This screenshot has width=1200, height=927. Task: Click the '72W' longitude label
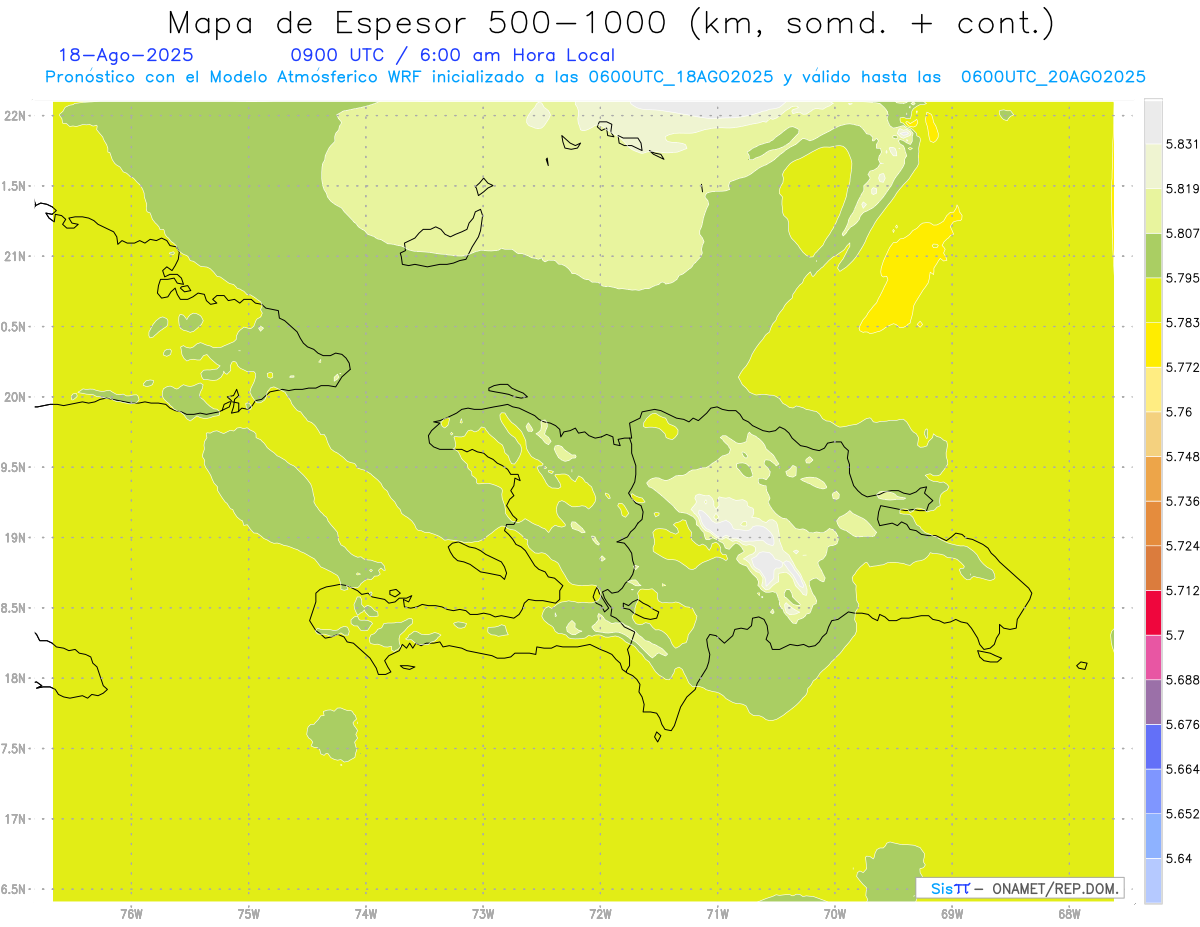click(x=600, y=914)
